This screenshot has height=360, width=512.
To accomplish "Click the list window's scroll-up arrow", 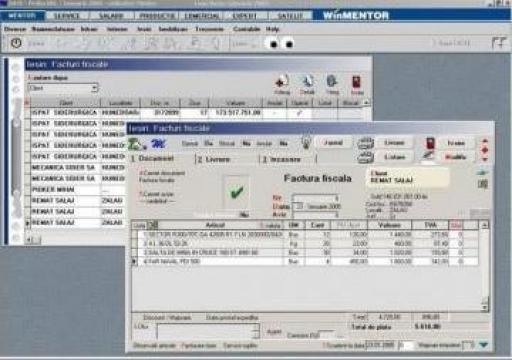I will tap(366, 103).
